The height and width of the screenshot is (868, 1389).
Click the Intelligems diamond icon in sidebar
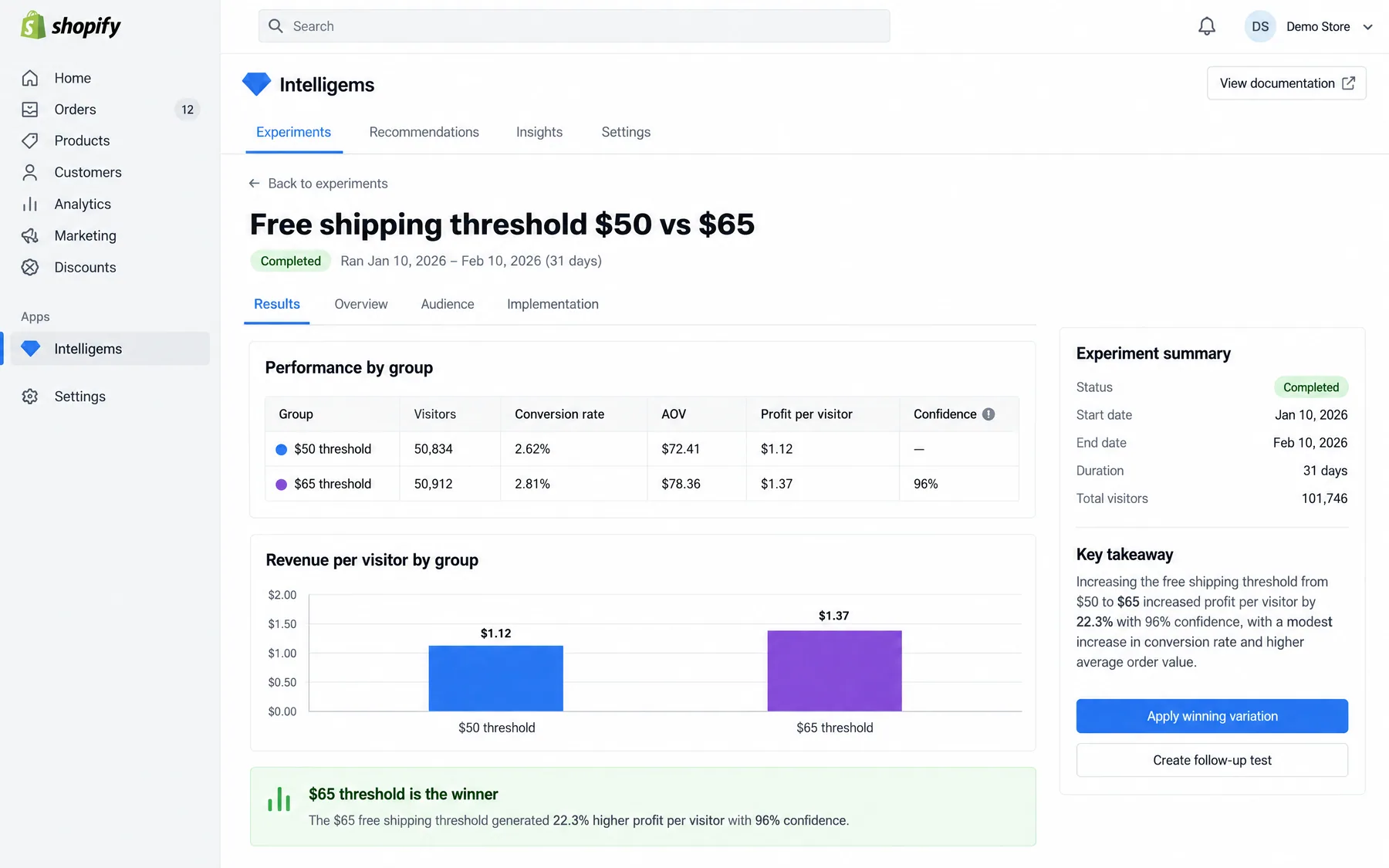(x=31, y=349)
